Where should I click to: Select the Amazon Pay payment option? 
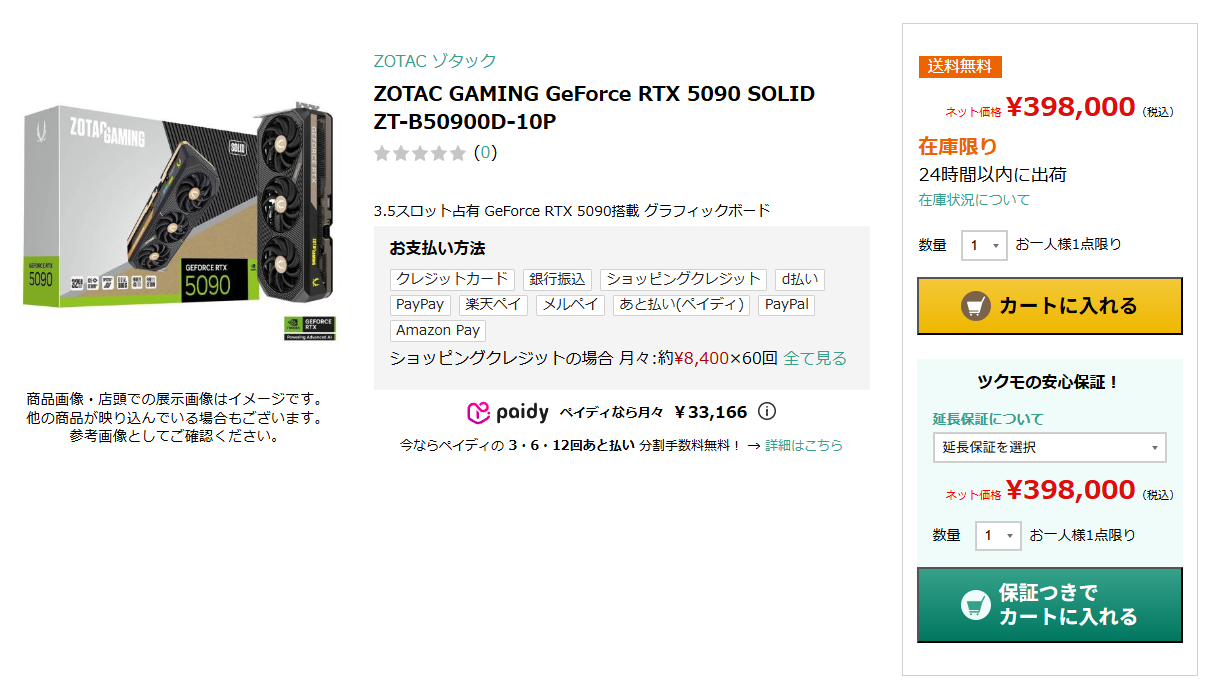click(x=437, y=330)
